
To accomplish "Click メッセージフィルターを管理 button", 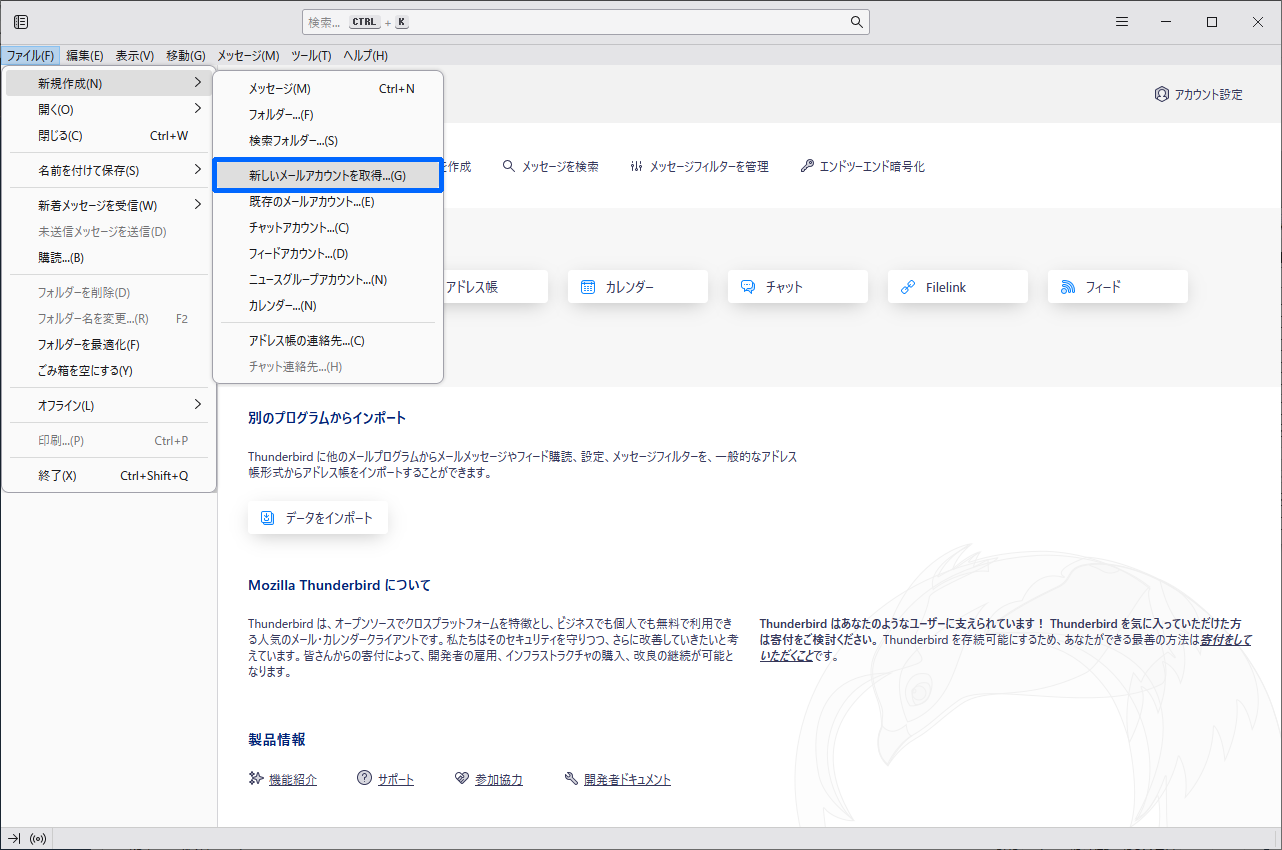I will [x=699, y=166].
